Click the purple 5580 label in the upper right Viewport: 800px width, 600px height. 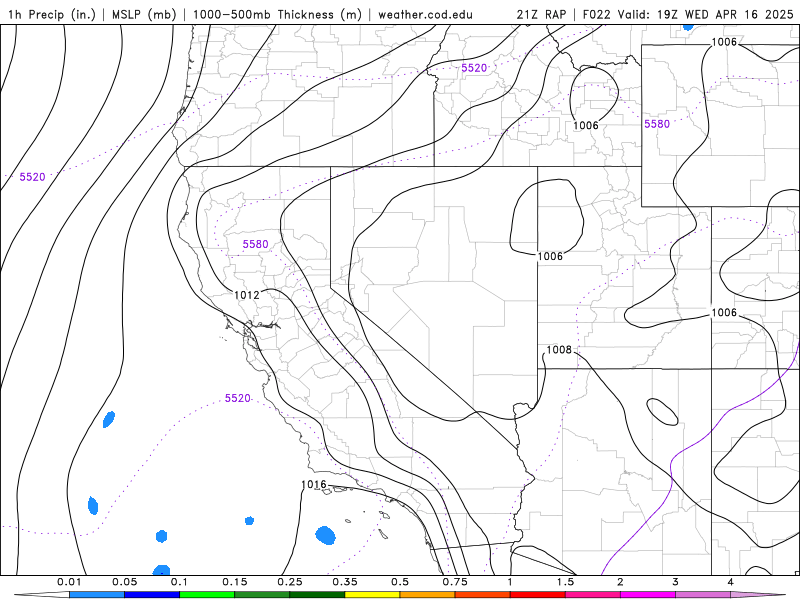click(657, 124)
